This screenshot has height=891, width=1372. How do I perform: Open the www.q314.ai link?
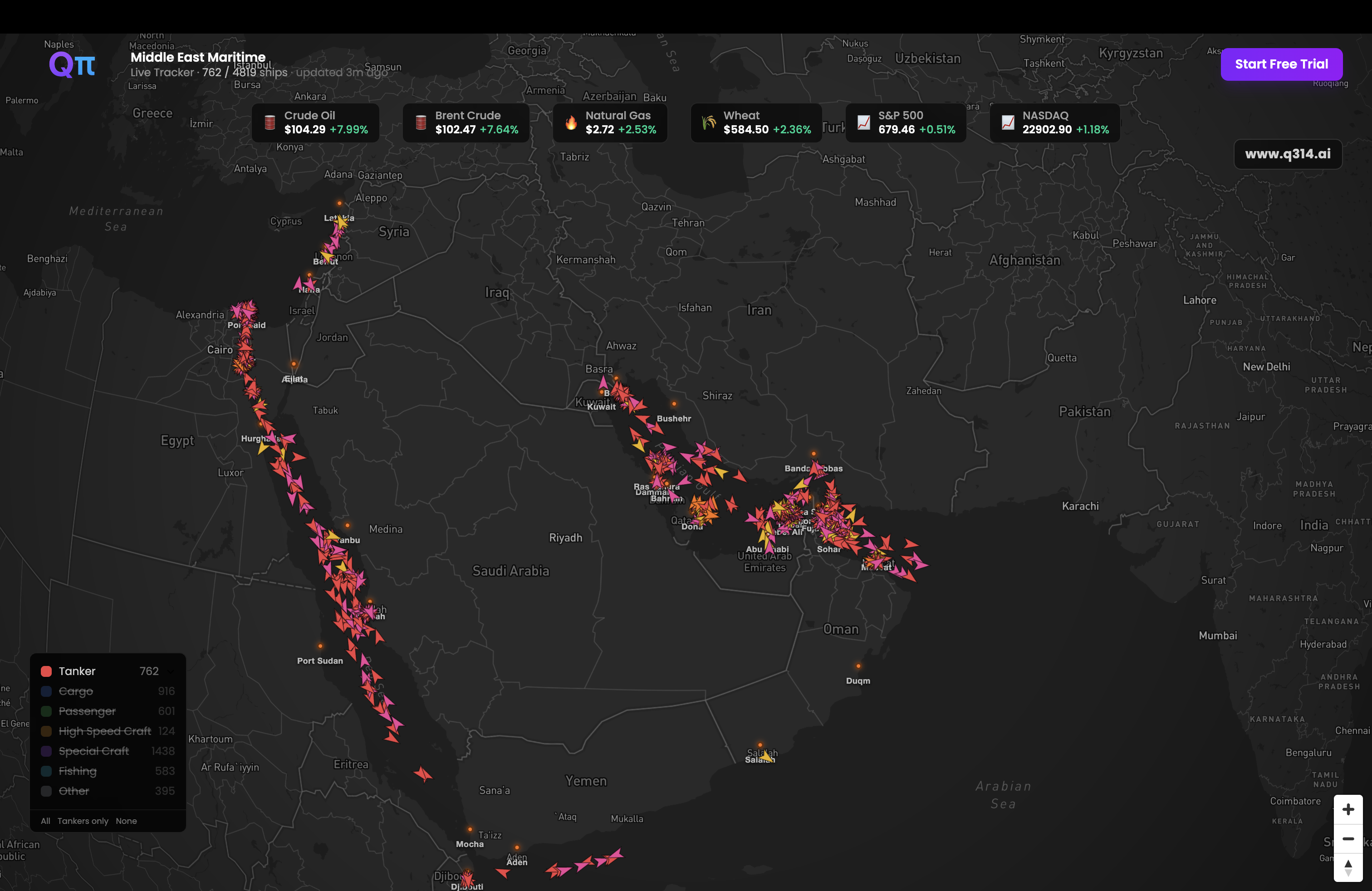(1287, 154)
